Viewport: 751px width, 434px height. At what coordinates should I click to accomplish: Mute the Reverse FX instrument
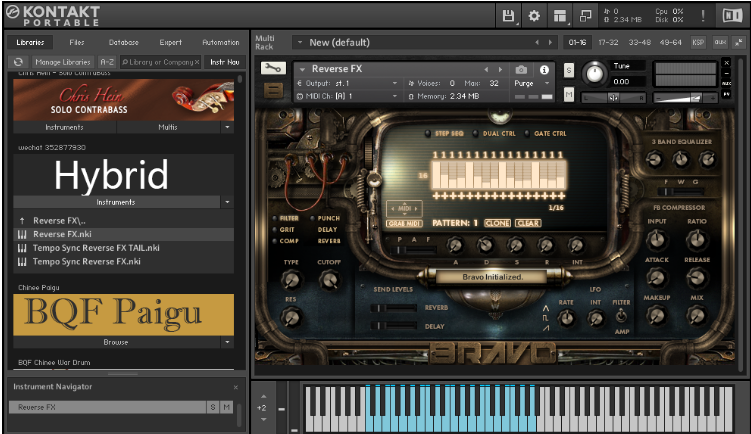click(569, 95)
